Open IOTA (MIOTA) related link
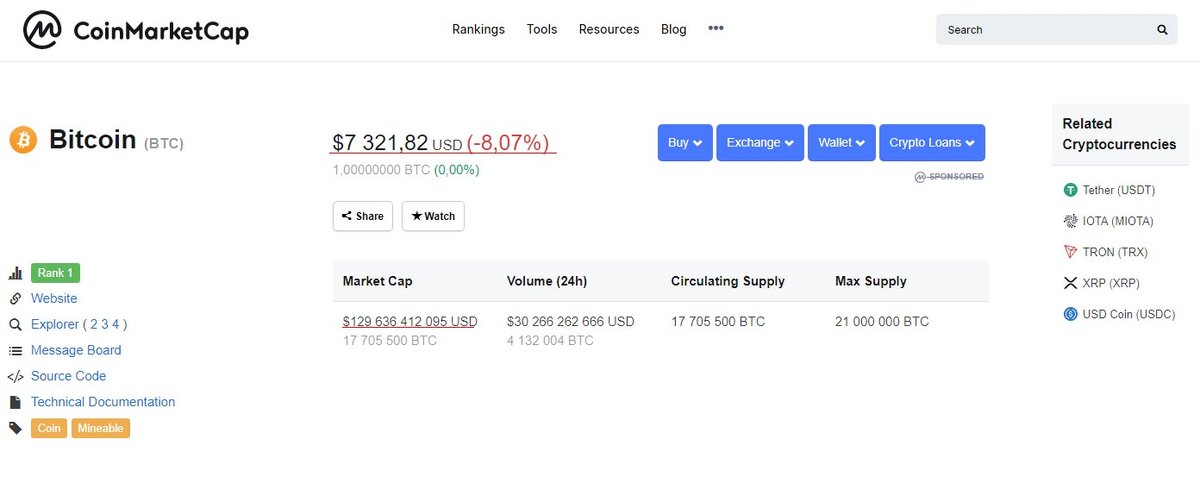 pos(1118,221)
